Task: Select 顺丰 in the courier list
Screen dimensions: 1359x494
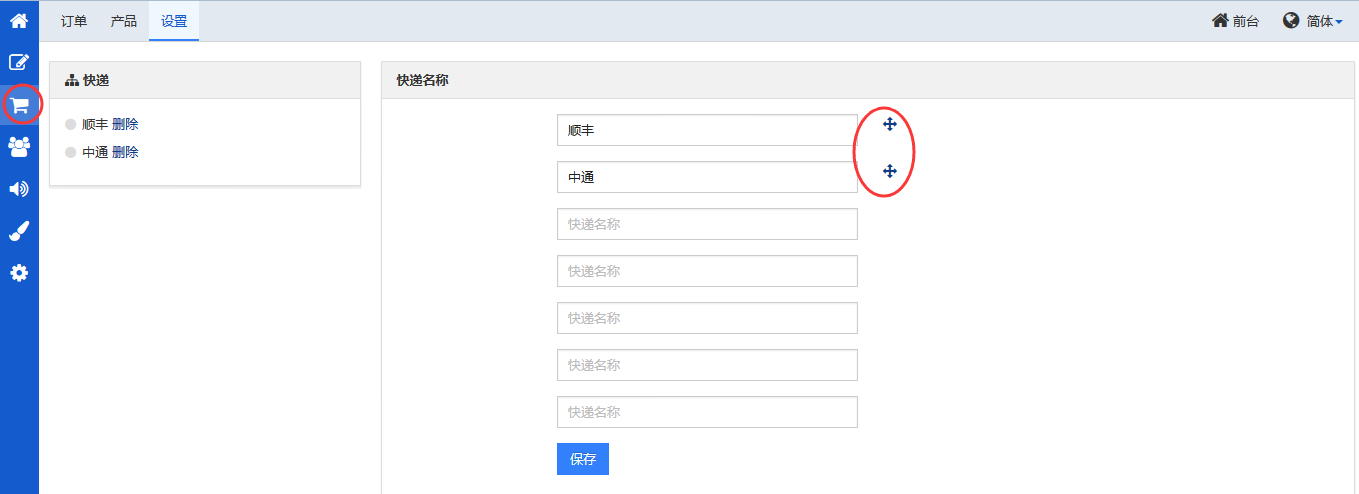Action: point(95,124)
